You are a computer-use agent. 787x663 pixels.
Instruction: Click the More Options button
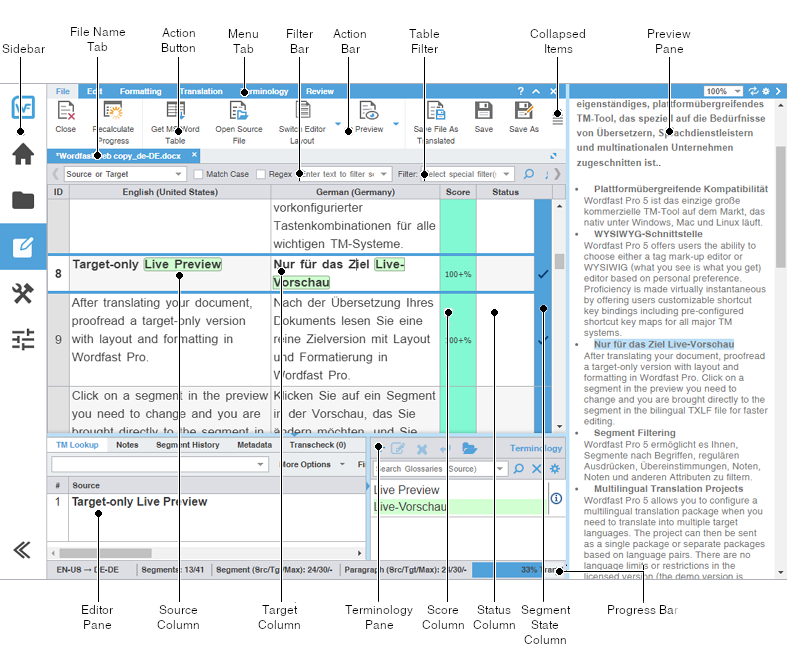pyautogui.click(x=308, y=465)
